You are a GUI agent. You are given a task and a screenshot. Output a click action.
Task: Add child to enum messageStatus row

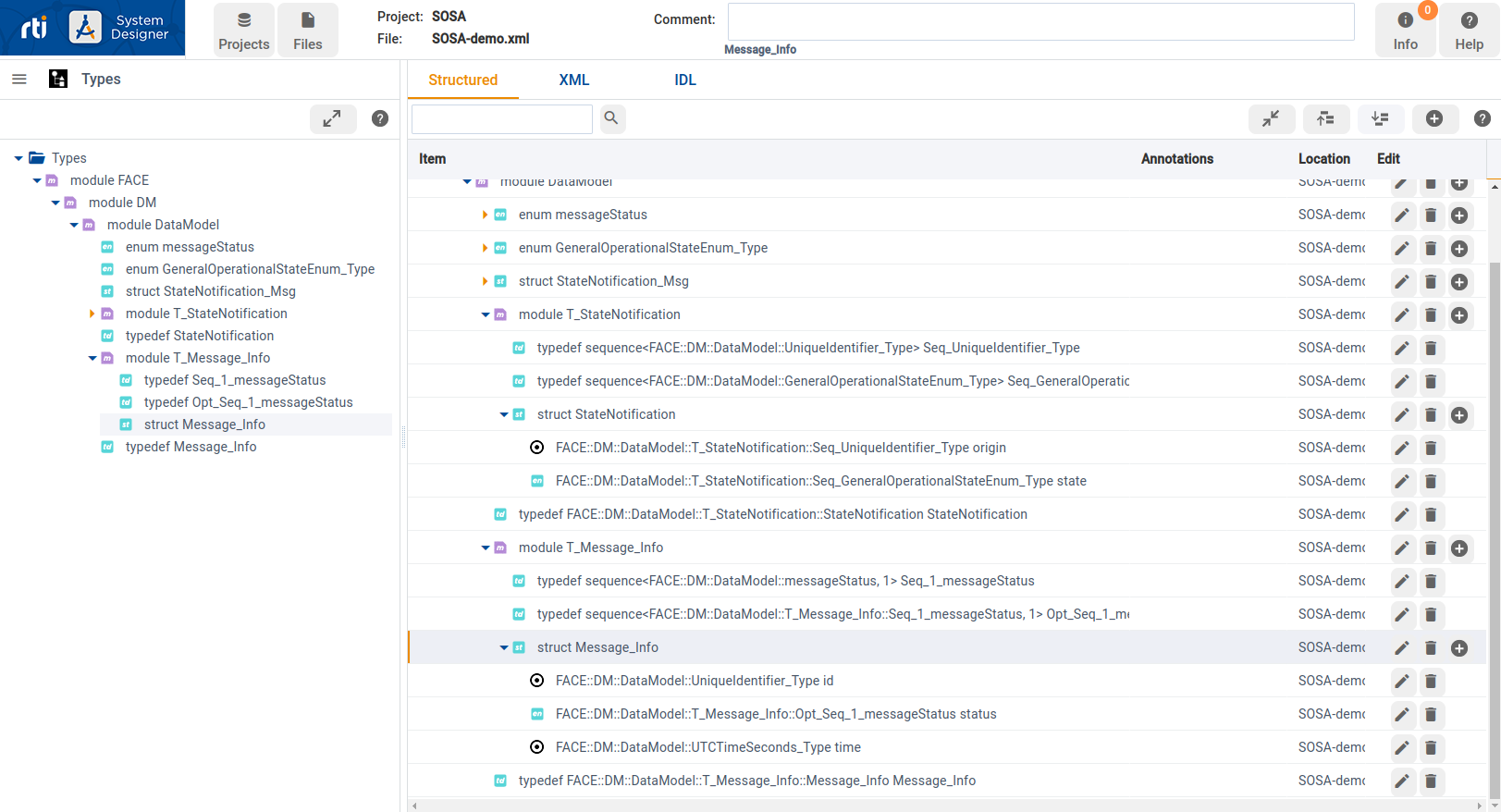click(x=1459, y=215)
